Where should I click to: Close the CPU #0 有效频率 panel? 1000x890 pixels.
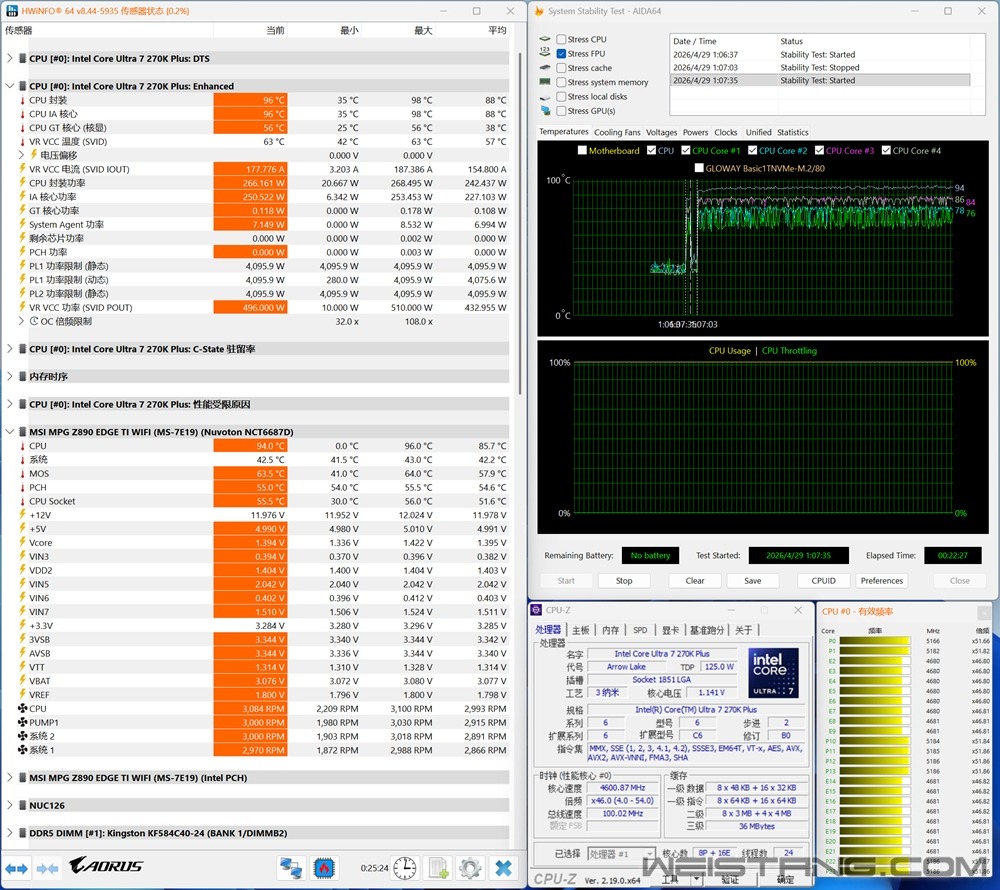[x=984, y=612]
